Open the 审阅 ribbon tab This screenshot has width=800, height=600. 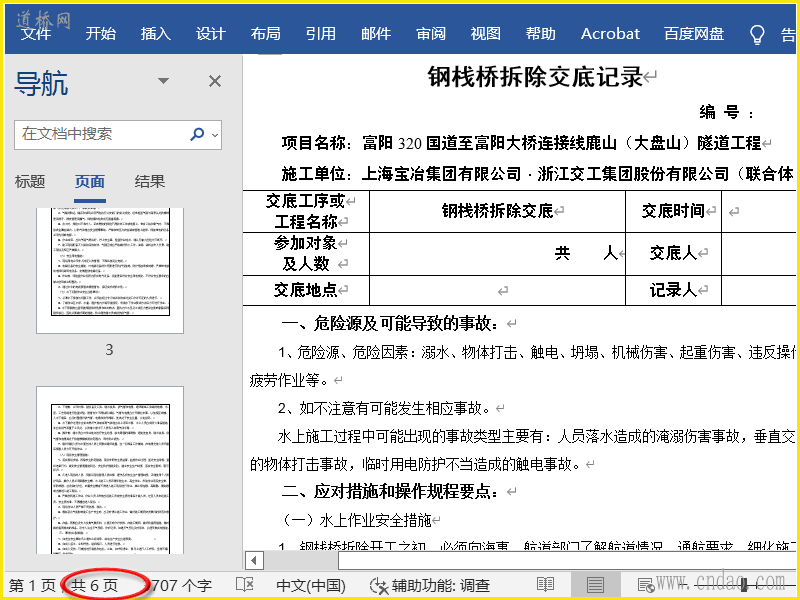pos(431,34)
